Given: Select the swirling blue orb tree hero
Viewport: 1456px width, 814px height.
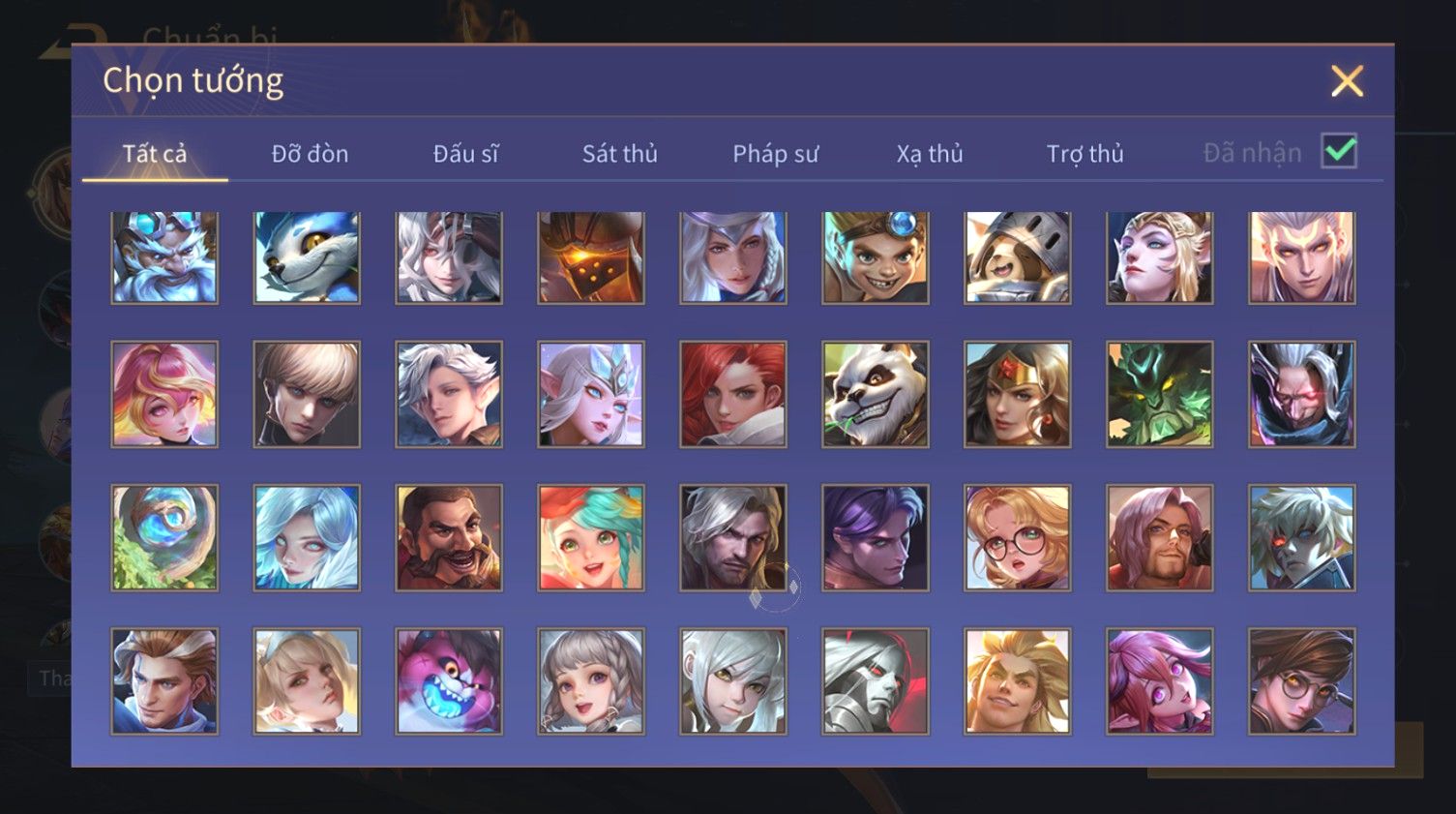Looking at the screenshot, I should [x=164, y=537].
